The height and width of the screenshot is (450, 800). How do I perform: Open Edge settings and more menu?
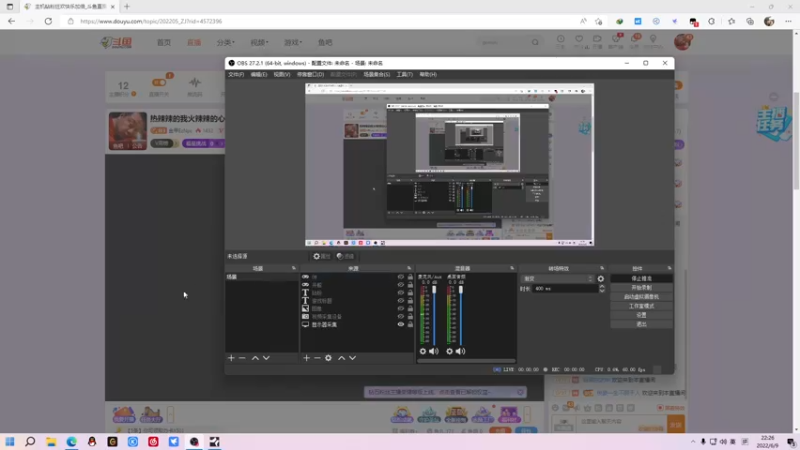coord(788,21)
